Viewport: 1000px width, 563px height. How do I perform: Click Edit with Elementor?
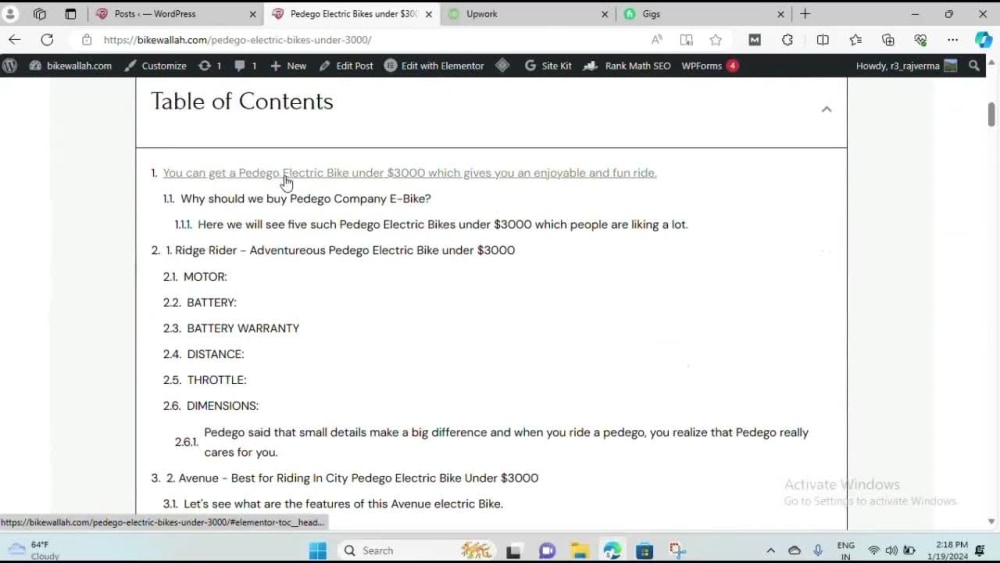click(434, 66)
